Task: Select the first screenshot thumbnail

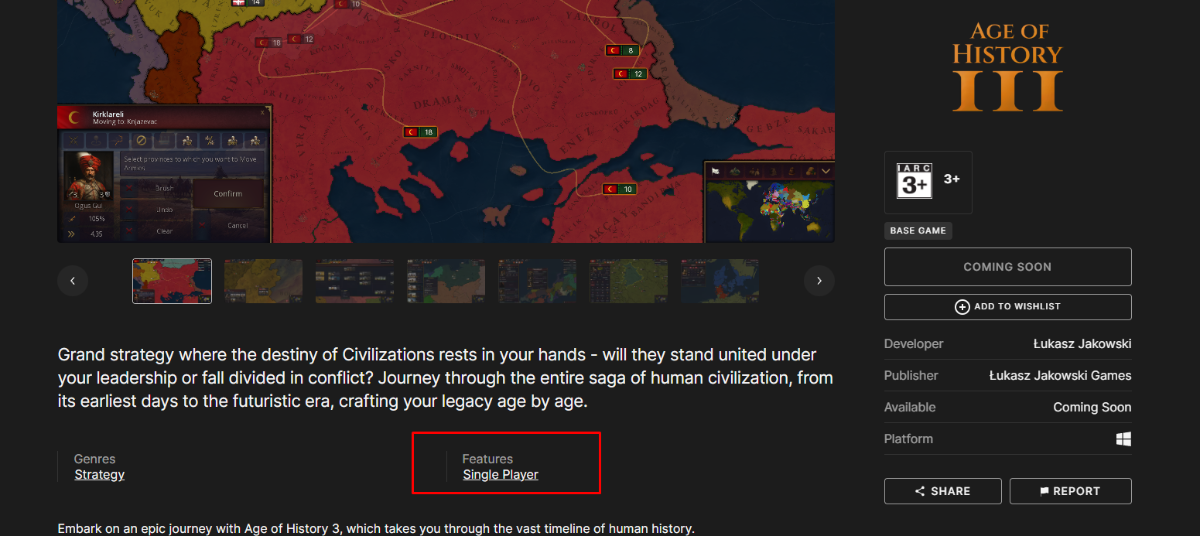Action: (172, 281)
